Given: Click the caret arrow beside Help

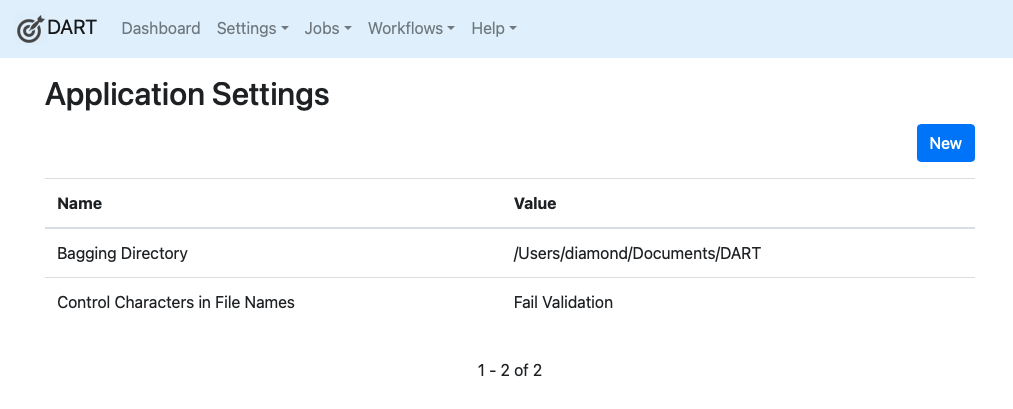Looking at the screenshot, I should (513, 29).
